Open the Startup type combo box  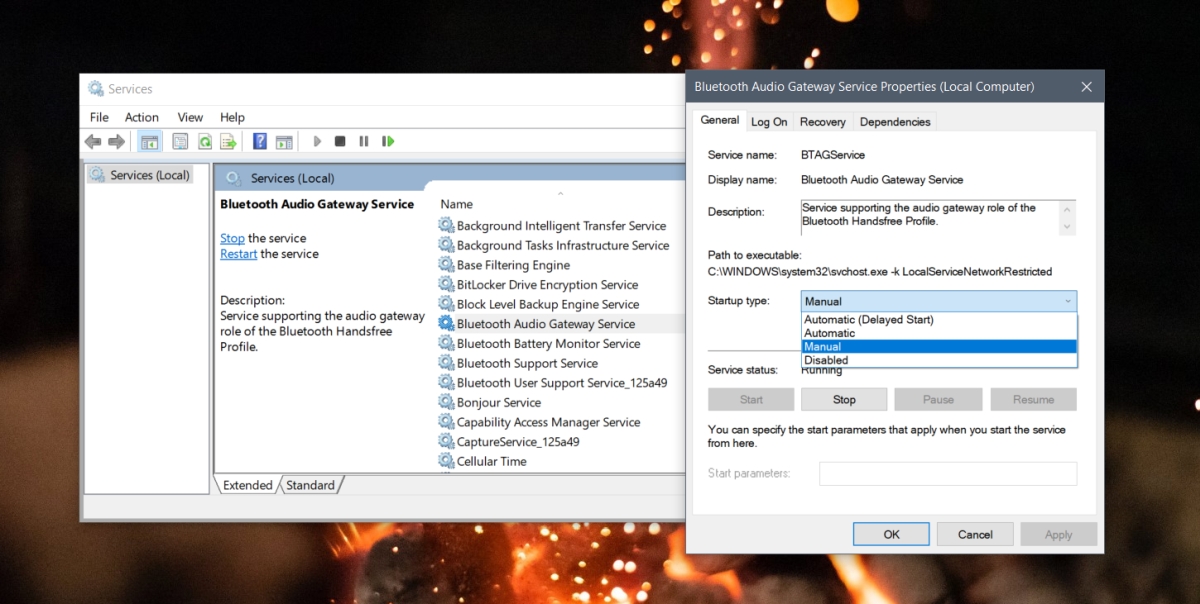click(939, 301)
